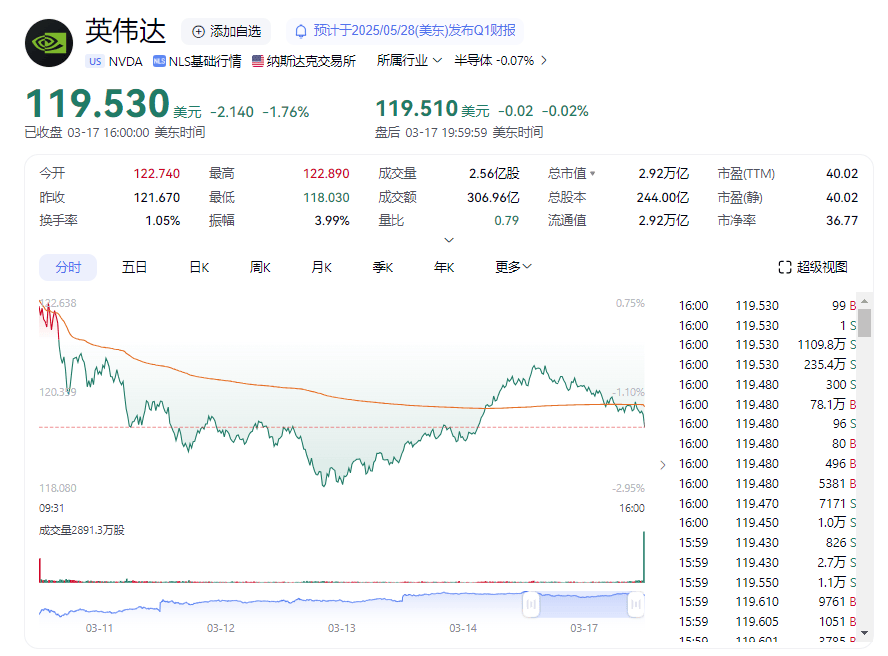The width and height of the screenshot is (888, 656).
Task: Expand the 所属行业 dropdown
Action: (x=409, y=61)
